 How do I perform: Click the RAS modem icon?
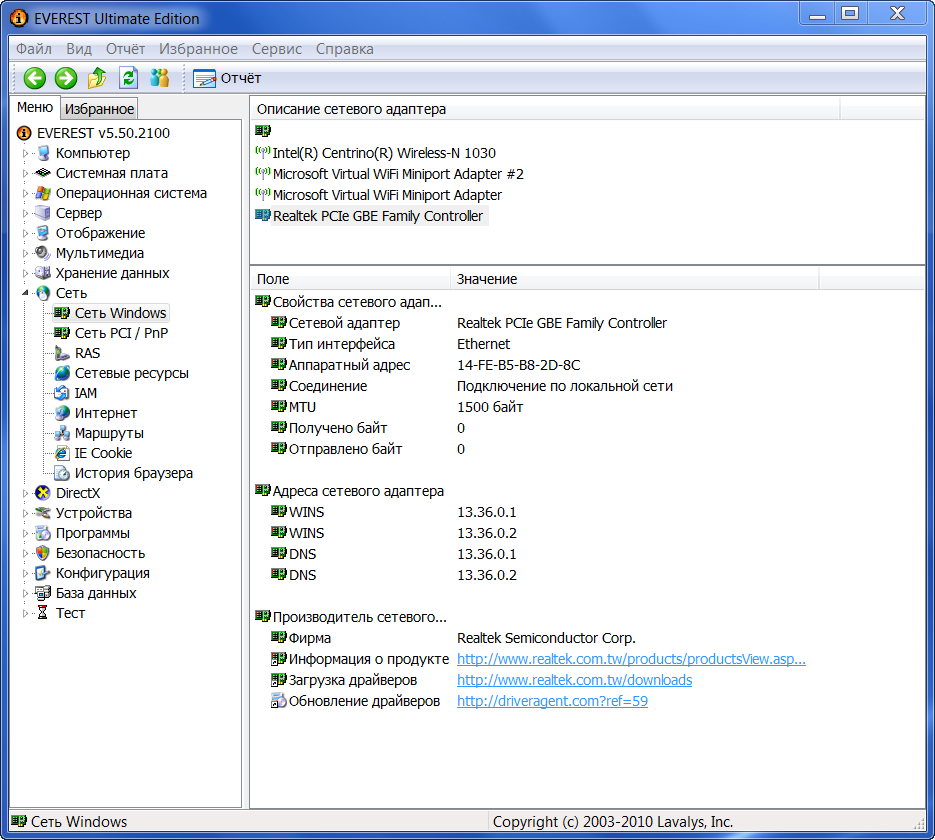62,353
